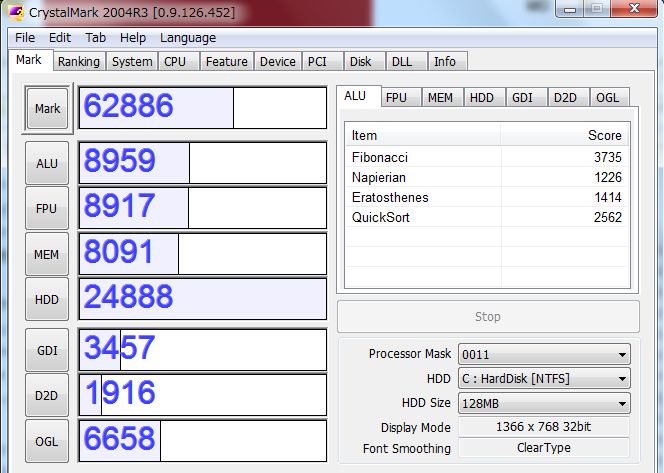Image resolution: width=664 pixels, height=473 pixels.
Task: Click the Font Smoothing ClearType value
Action: (x=544, y=448)
